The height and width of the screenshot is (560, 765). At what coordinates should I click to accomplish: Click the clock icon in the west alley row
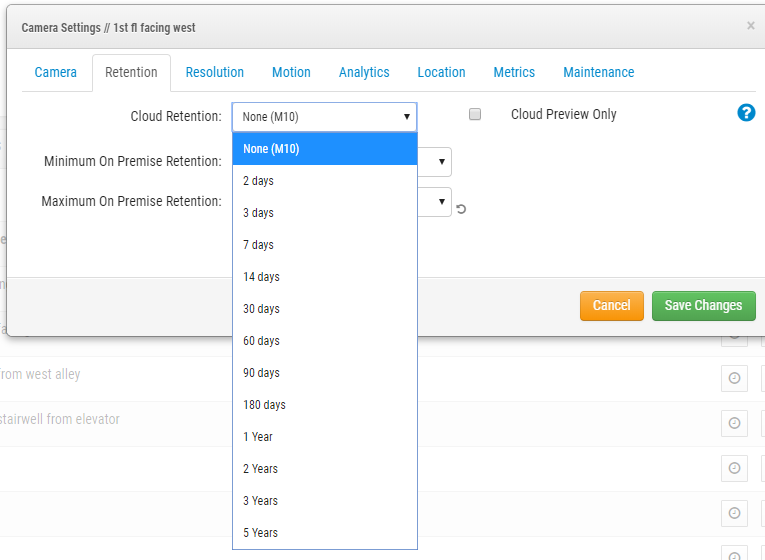[x=734, y=378]
